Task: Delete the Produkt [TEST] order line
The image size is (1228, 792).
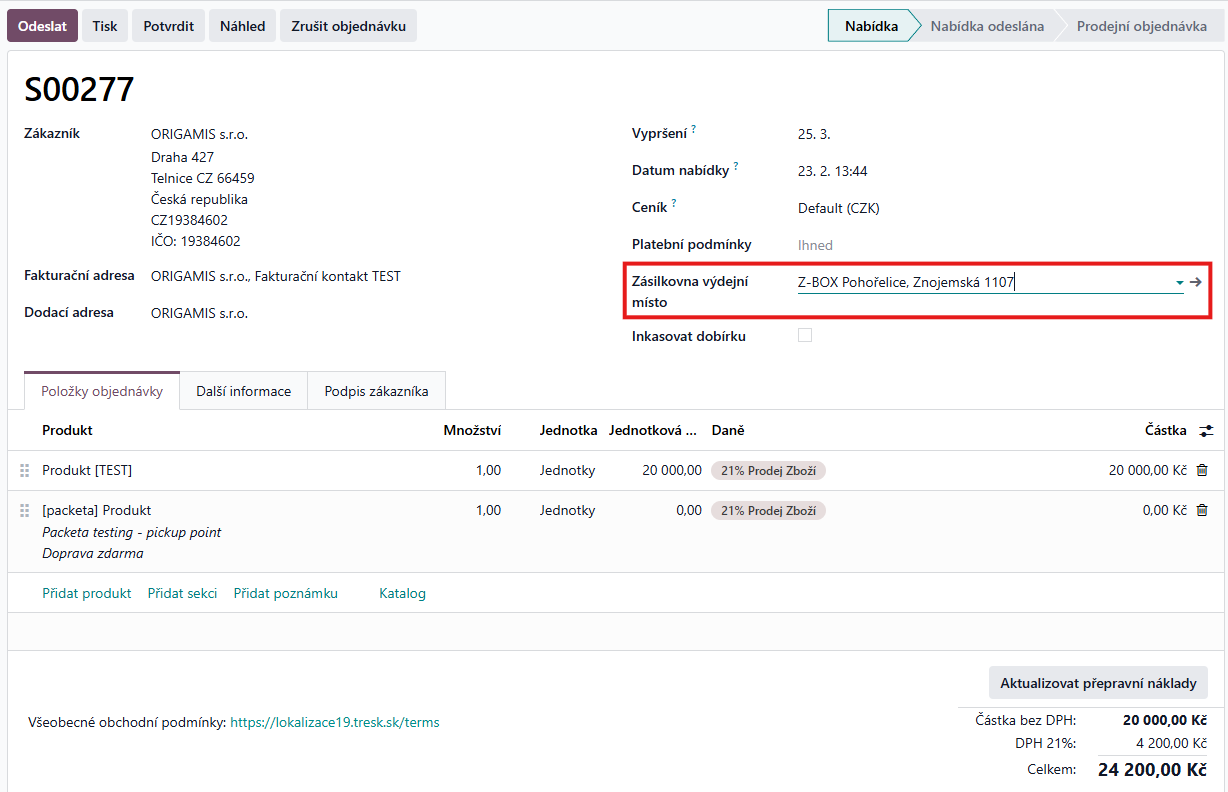Action: [x=1202, y=470]
